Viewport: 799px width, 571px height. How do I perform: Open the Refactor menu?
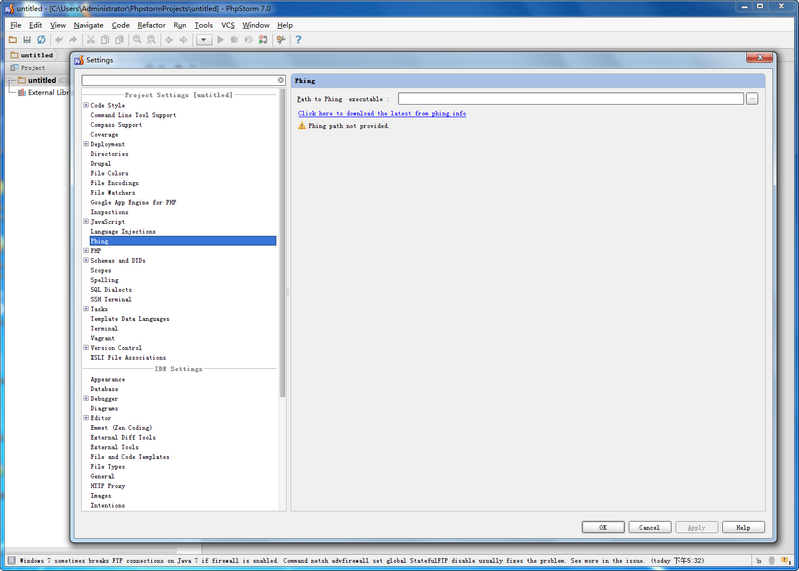coord(151,25)
